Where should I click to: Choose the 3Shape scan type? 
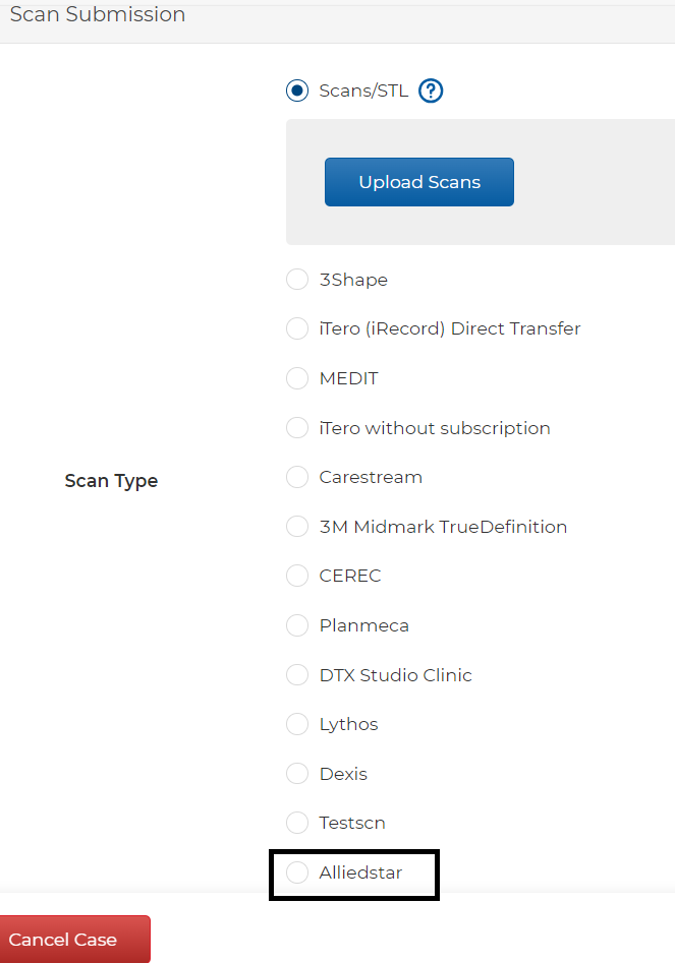[297, 279]
